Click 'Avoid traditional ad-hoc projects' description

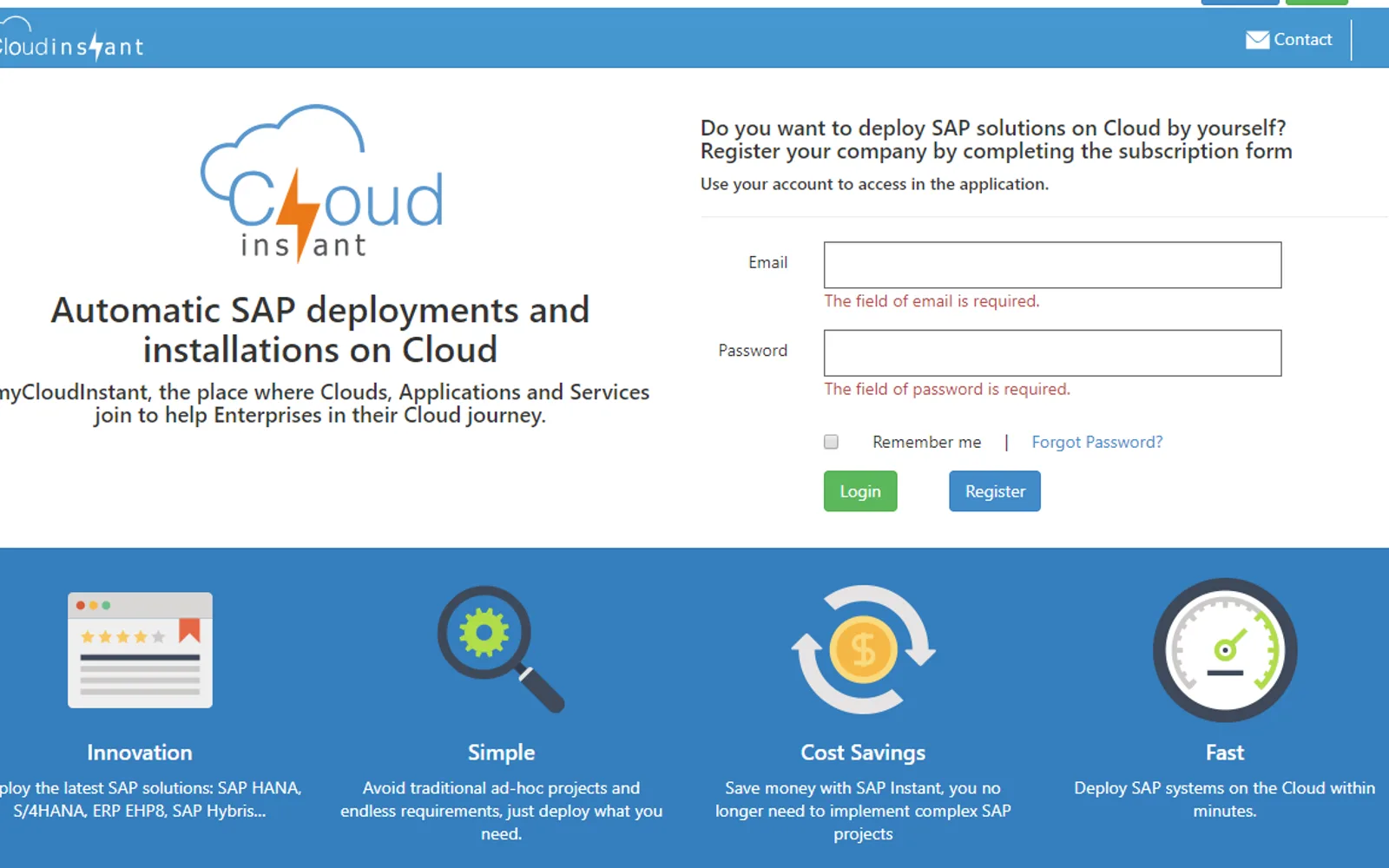click(501, 811)
